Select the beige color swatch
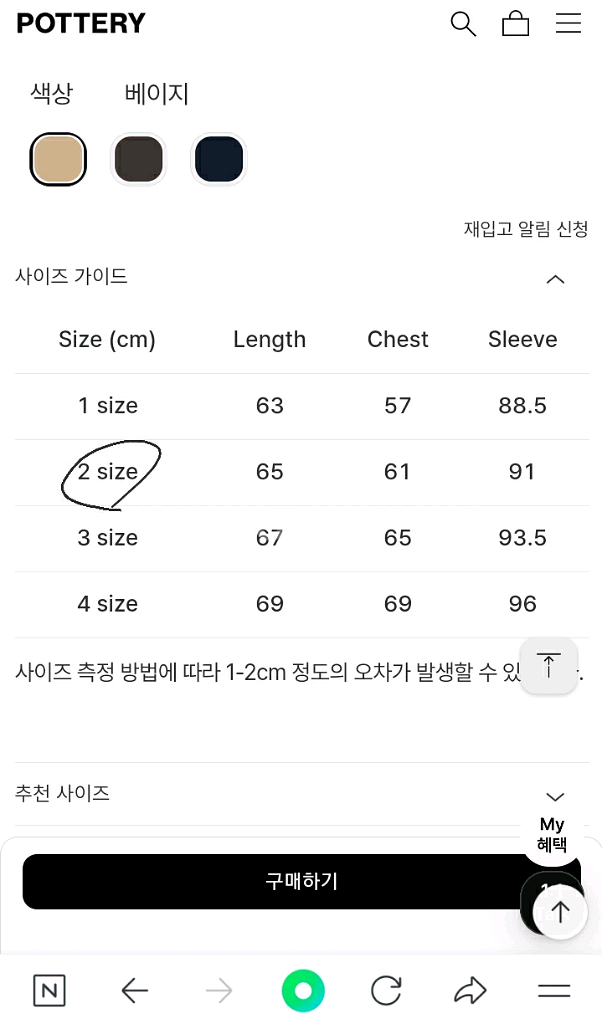 coord(58,159)
